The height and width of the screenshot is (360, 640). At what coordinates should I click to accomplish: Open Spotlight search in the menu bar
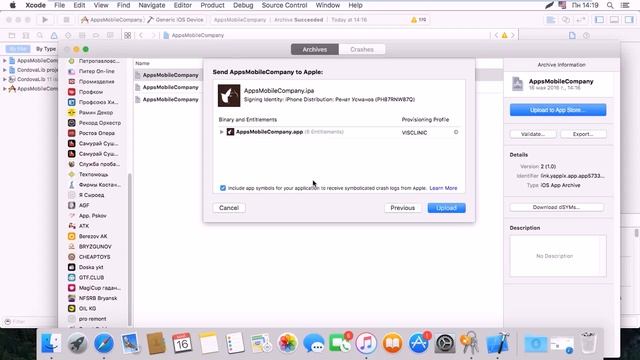coord(610,5)
